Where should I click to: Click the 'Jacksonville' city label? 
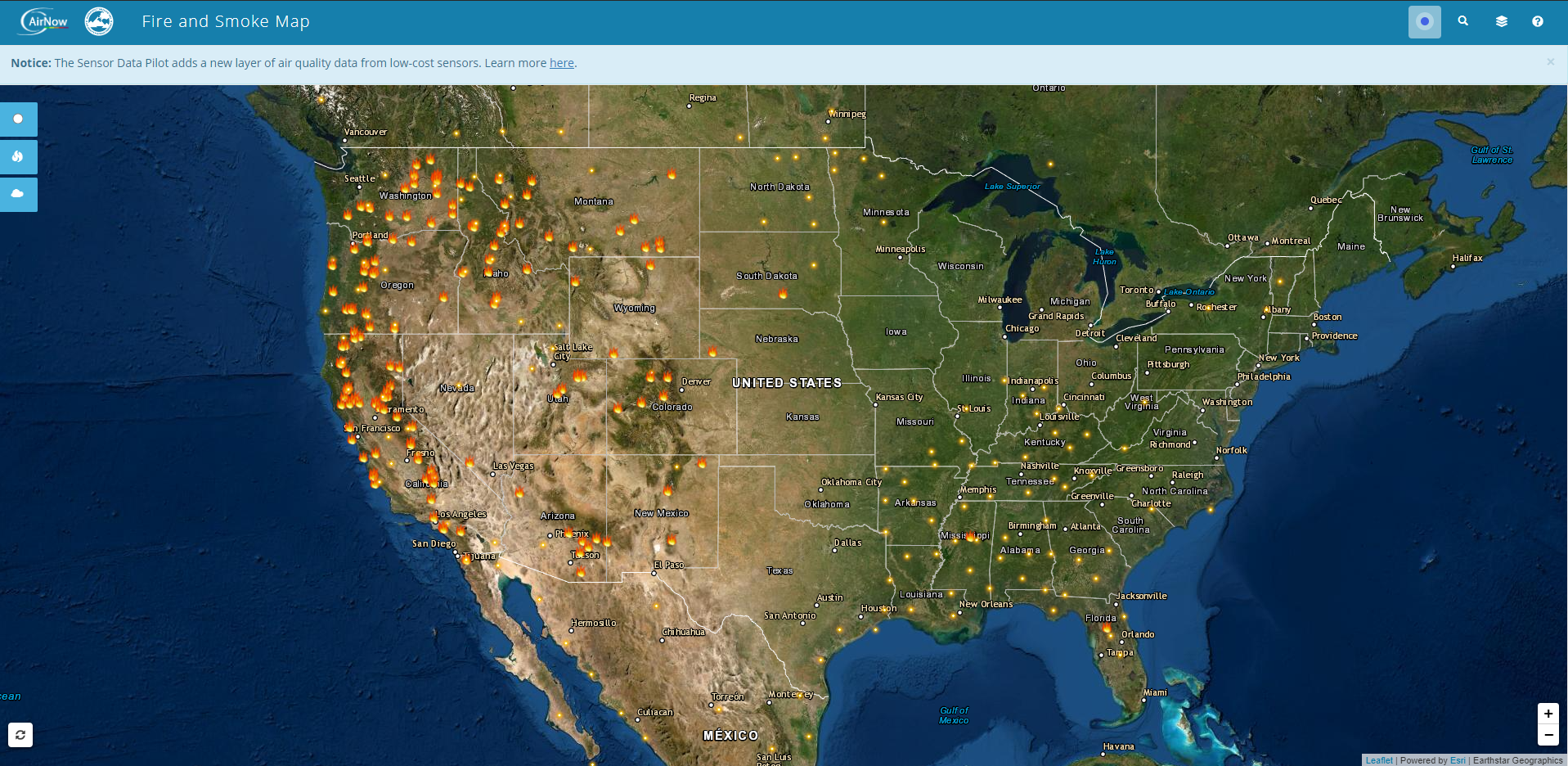(1142, 596)
